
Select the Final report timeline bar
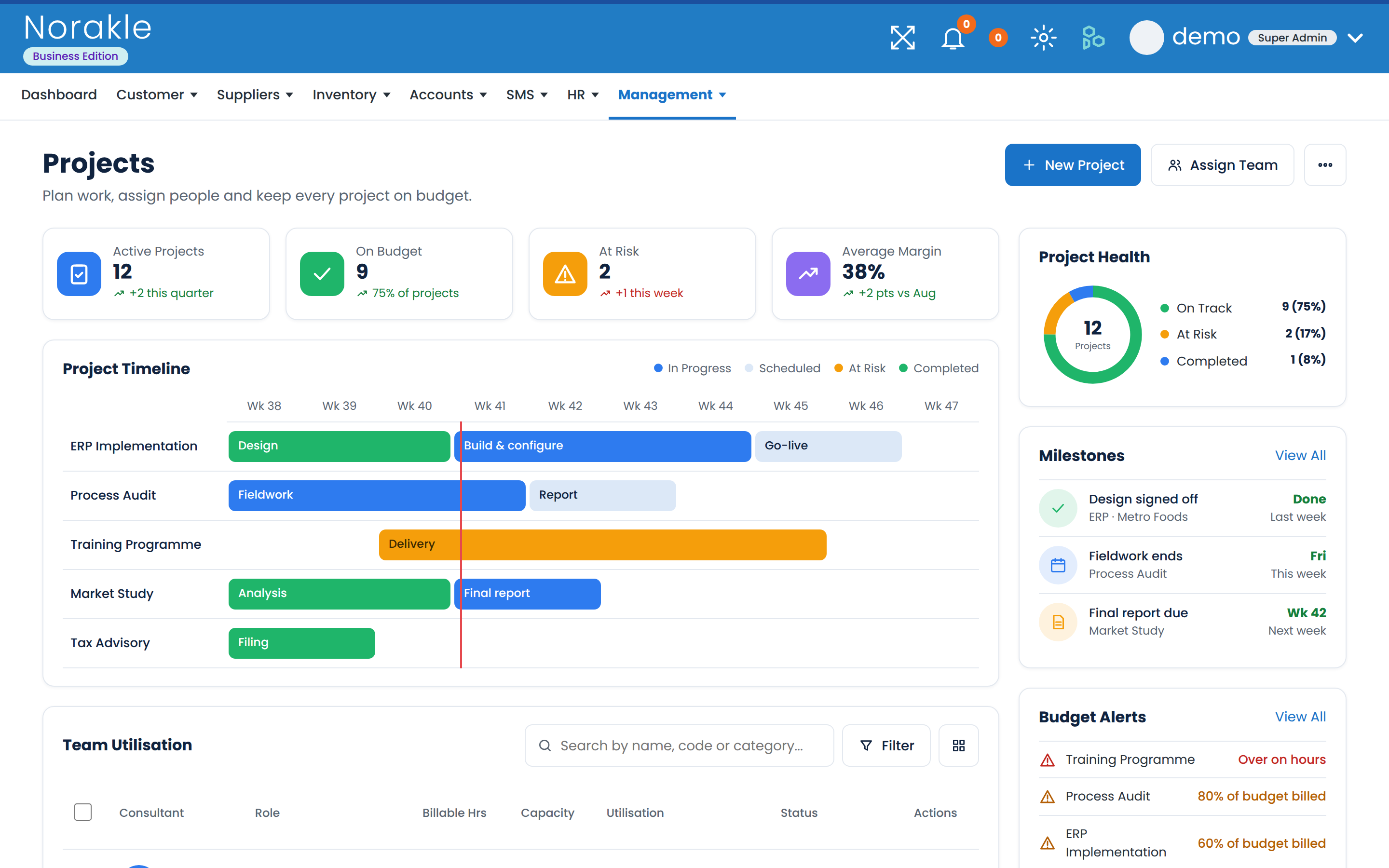click(528, 594)
